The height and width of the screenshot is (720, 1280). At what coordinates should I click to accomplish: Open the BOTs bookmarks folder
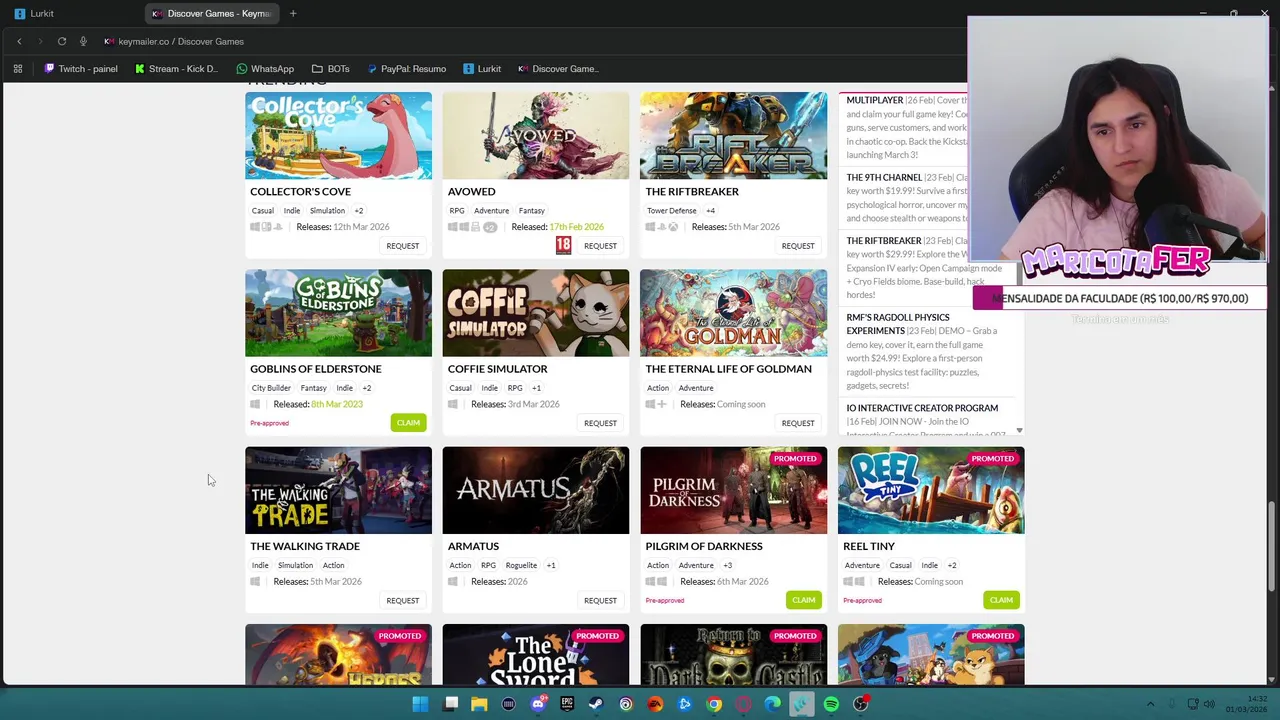pos(331,69)
